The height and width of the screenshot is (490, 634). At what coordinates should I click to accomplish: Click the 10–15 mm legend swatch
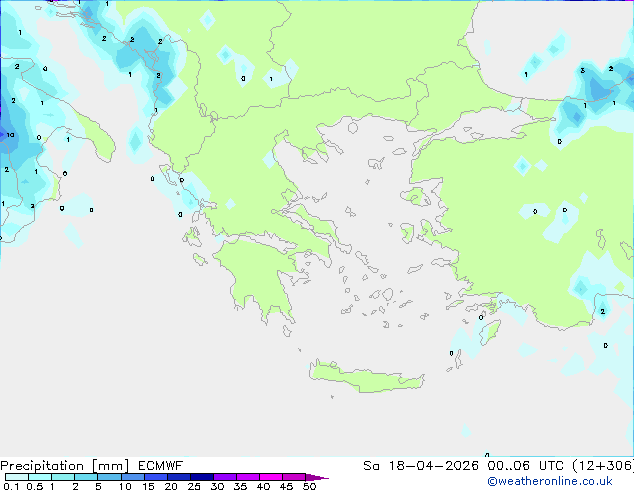pyautogui.click(x=132, y=477)
